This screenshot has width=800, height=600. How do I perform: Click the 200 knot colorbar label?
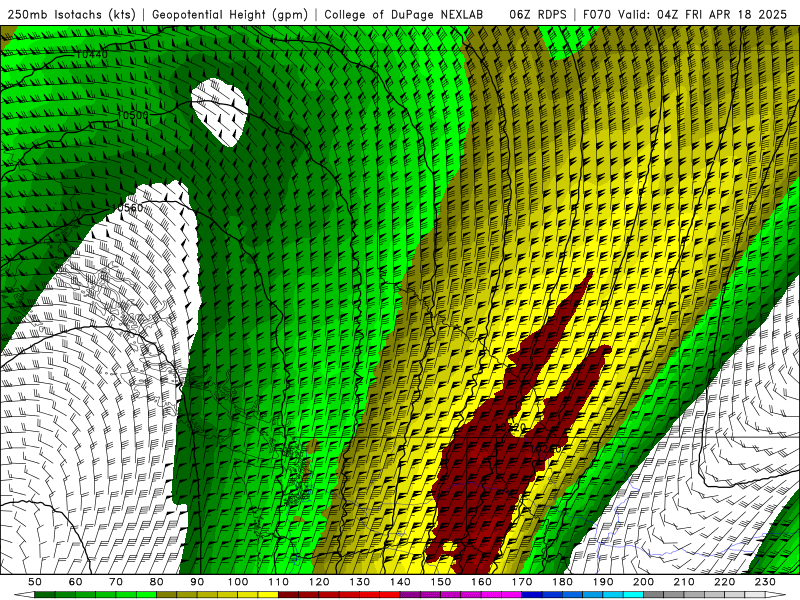pos(643,582)
